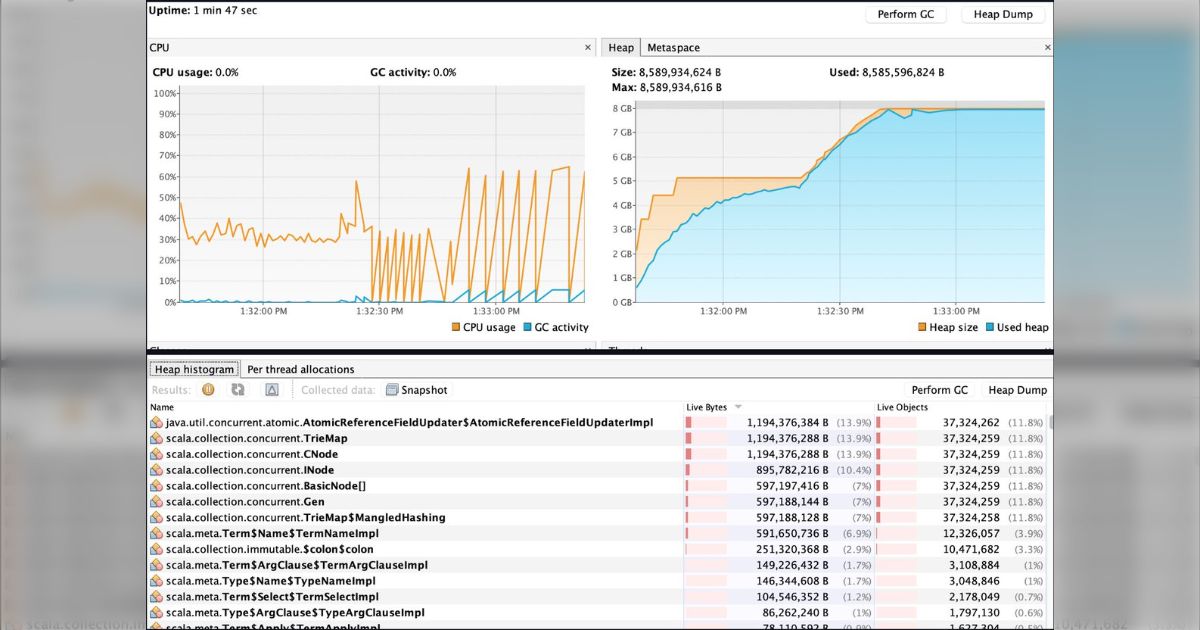Open the Per thread allocations tab
The height and width of the screenshot is (630, 1200).
pos(300,369)
